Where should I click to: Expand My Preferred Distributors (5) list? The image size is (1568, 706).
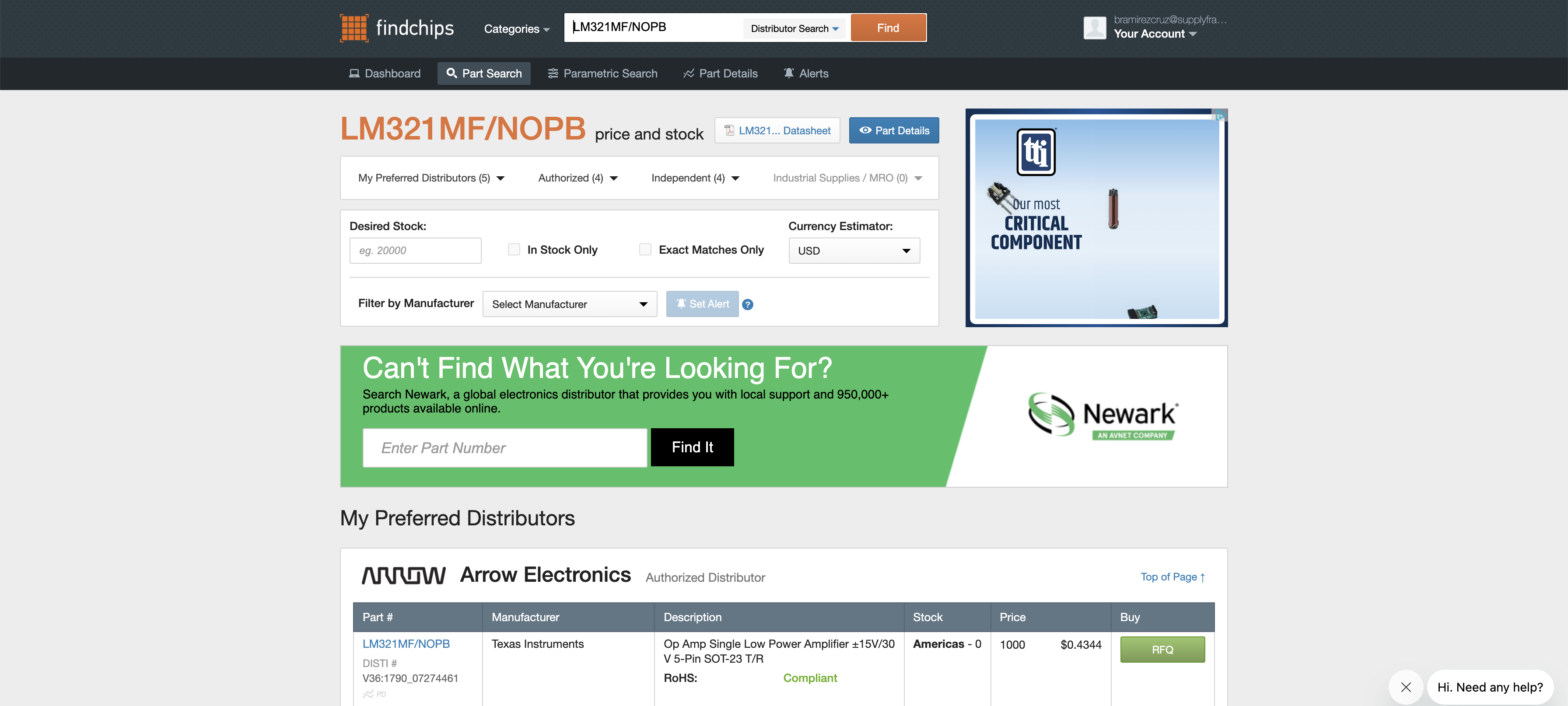[431, 178]
